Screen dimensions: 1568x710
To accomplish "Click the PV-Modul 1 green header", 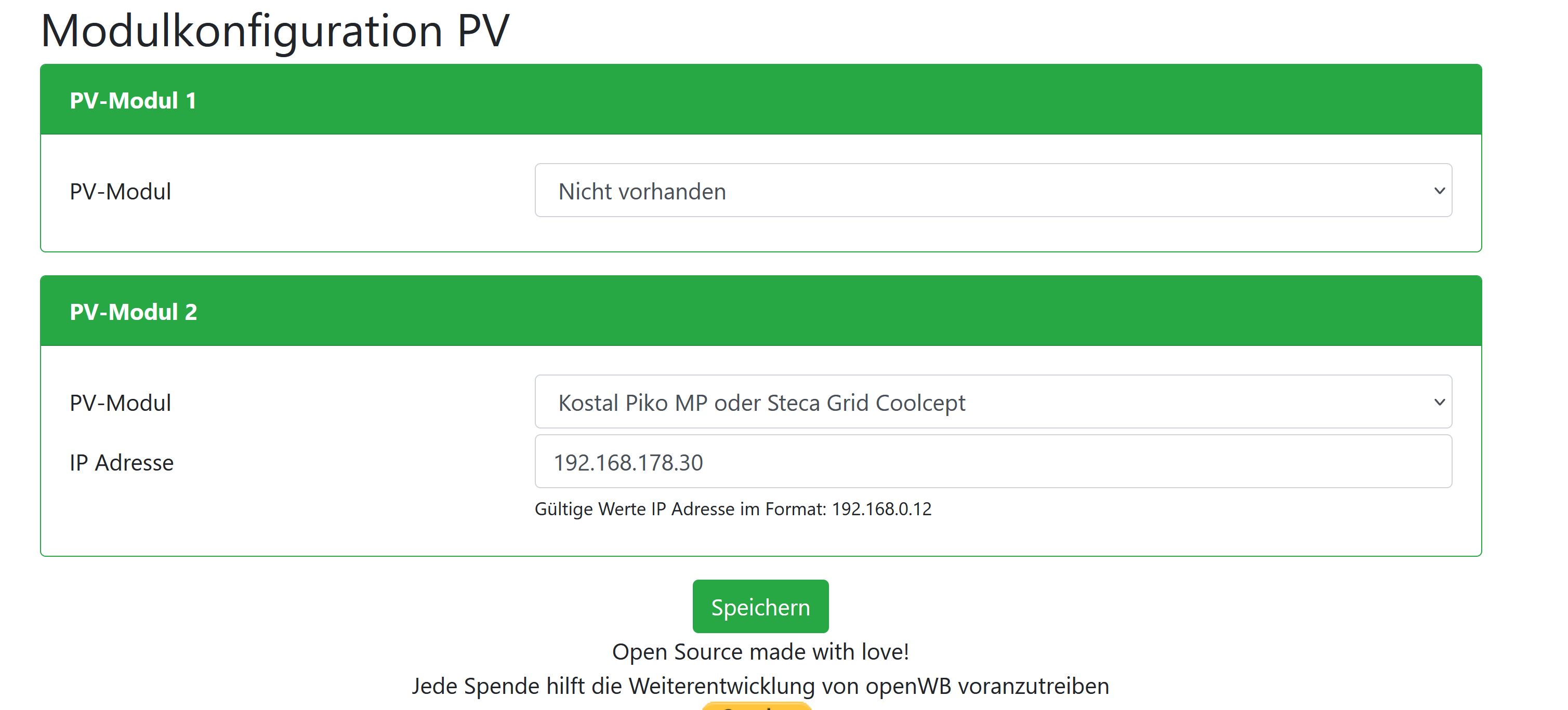I will point(761,100).
